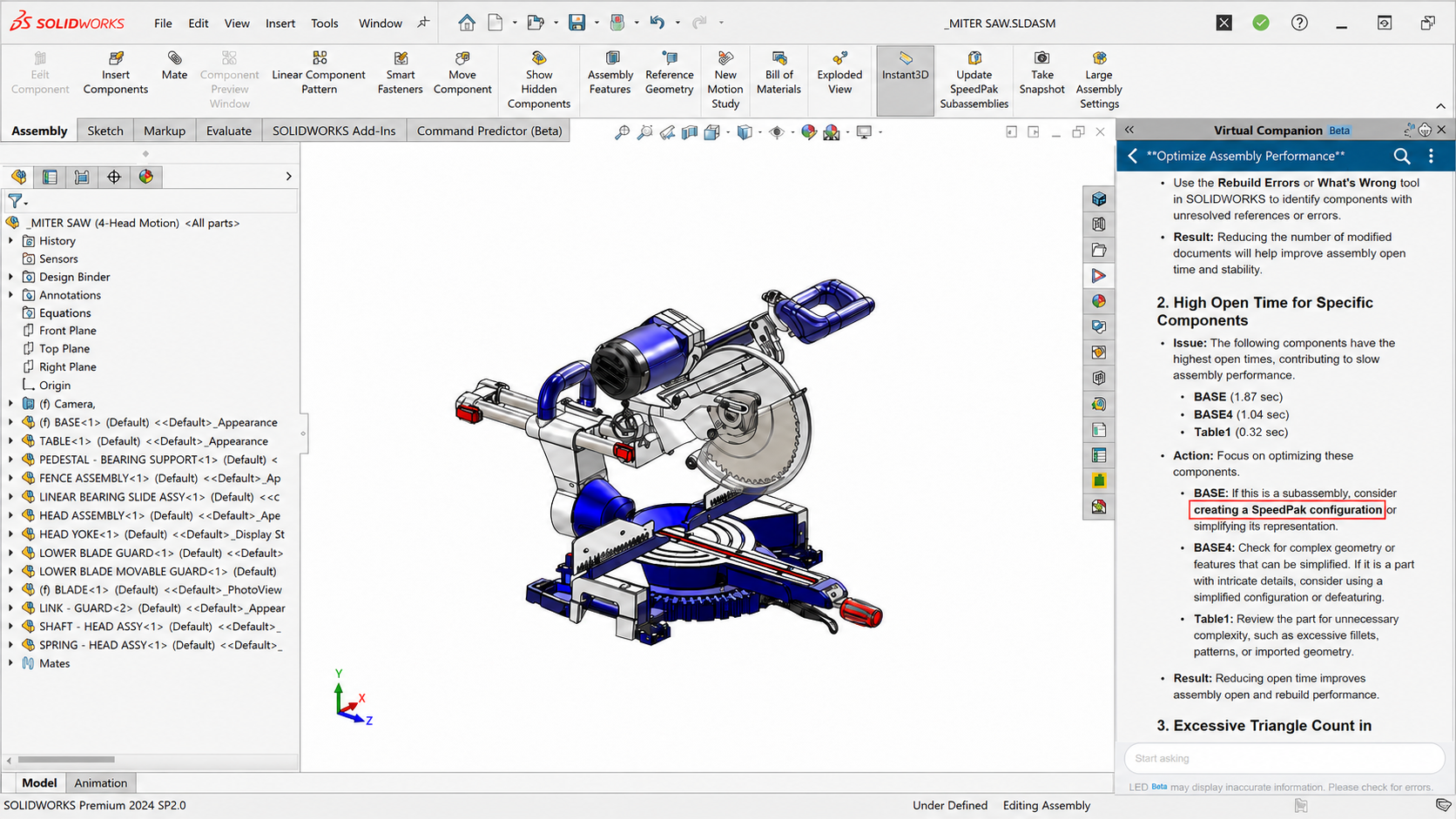Screen dimensions: 1456x819
Task: Expand HEAD ASSEMBLY<1> component
Action: (x=10, y=515)
